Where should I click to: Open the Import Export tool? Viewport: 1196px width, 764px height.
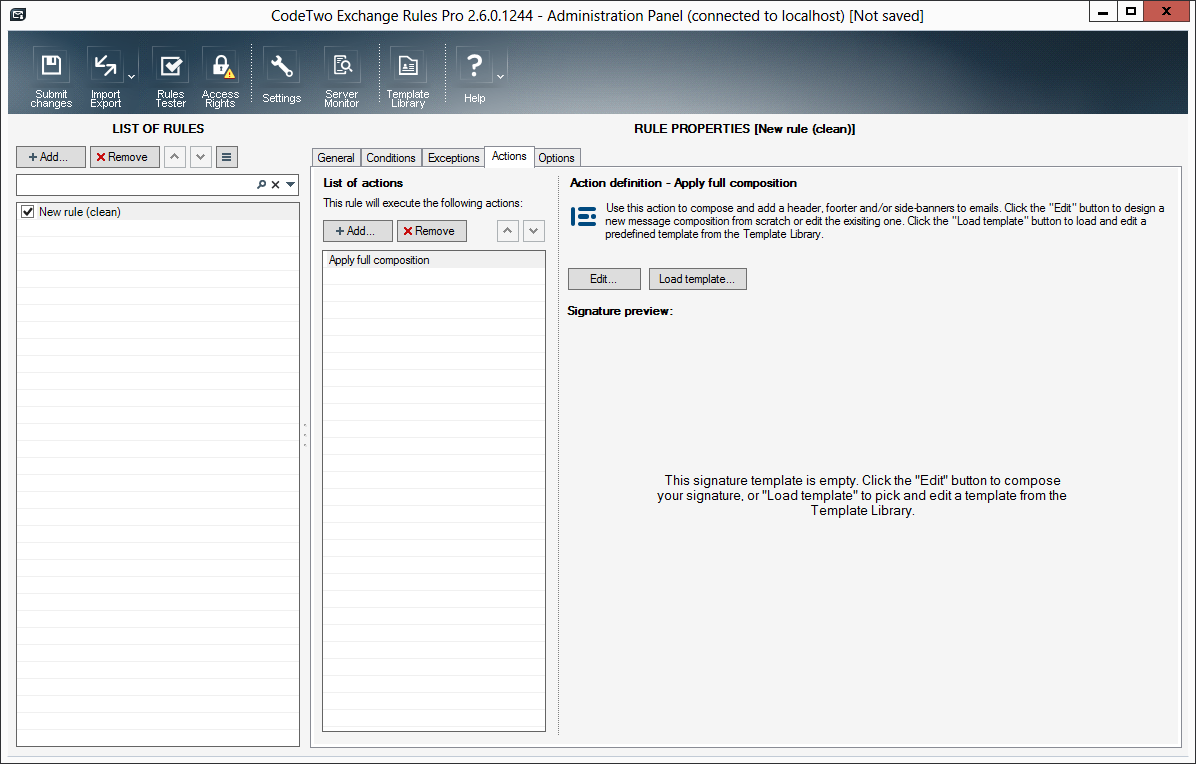(x=105, y=68)
